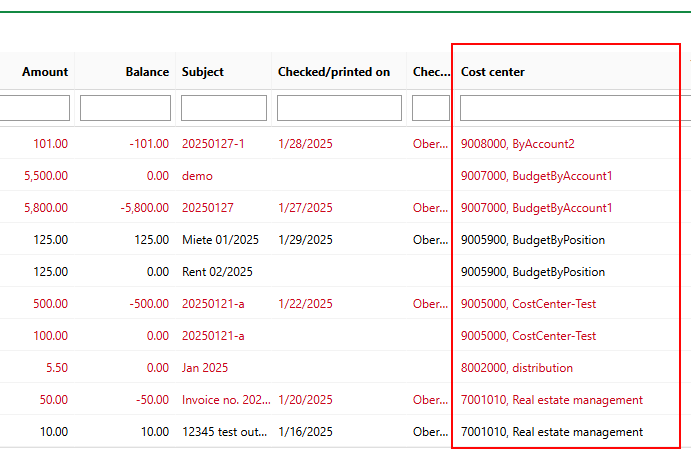Click the Balance column filter field
The width and height of the screenshot is (691, 456).
[124, 108]
